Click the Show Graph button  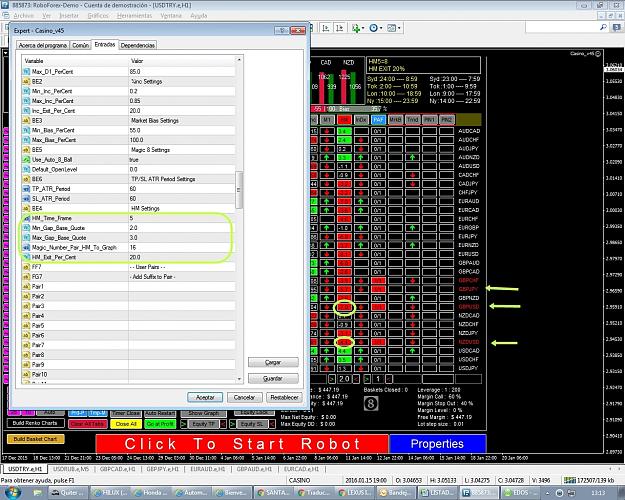point(203,413)
